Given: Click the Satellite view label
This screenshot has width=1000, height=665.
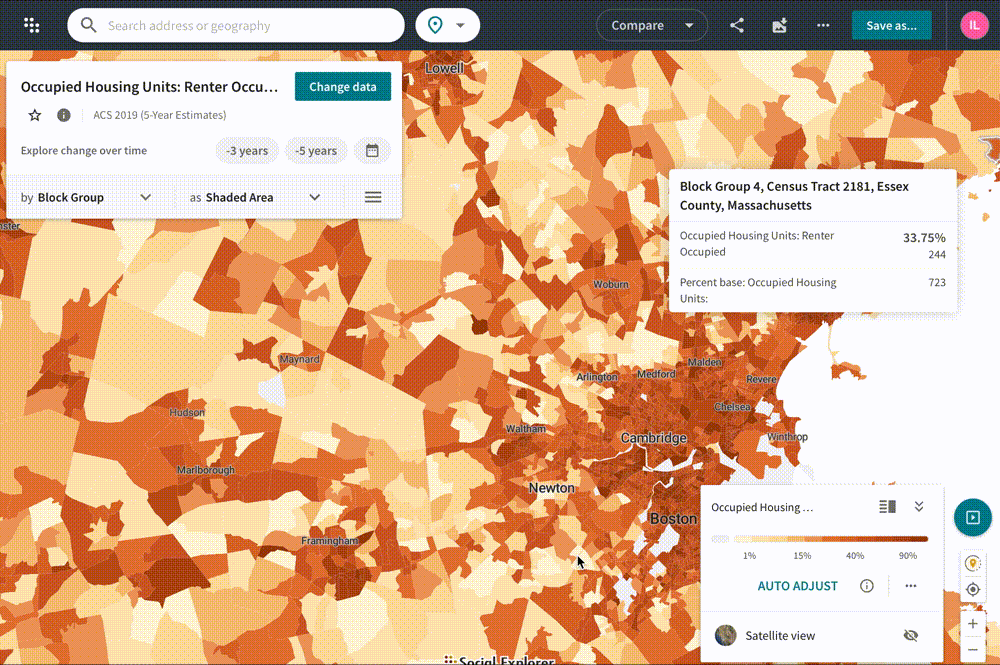Looking at the screenshot, I should pos(780,636).
